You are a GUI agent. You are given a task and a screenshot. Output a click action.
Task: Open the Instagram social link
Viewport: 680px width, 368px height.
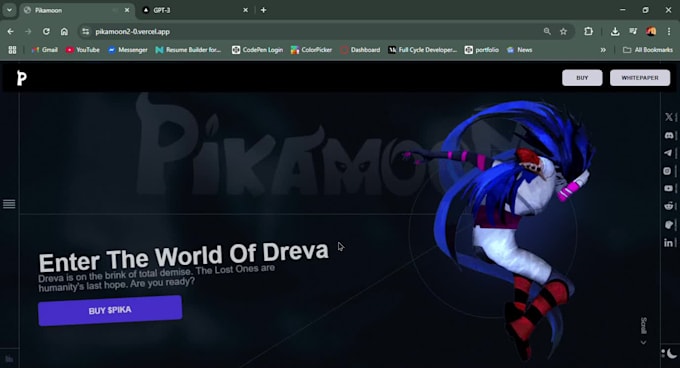click(x=667, y=171)
